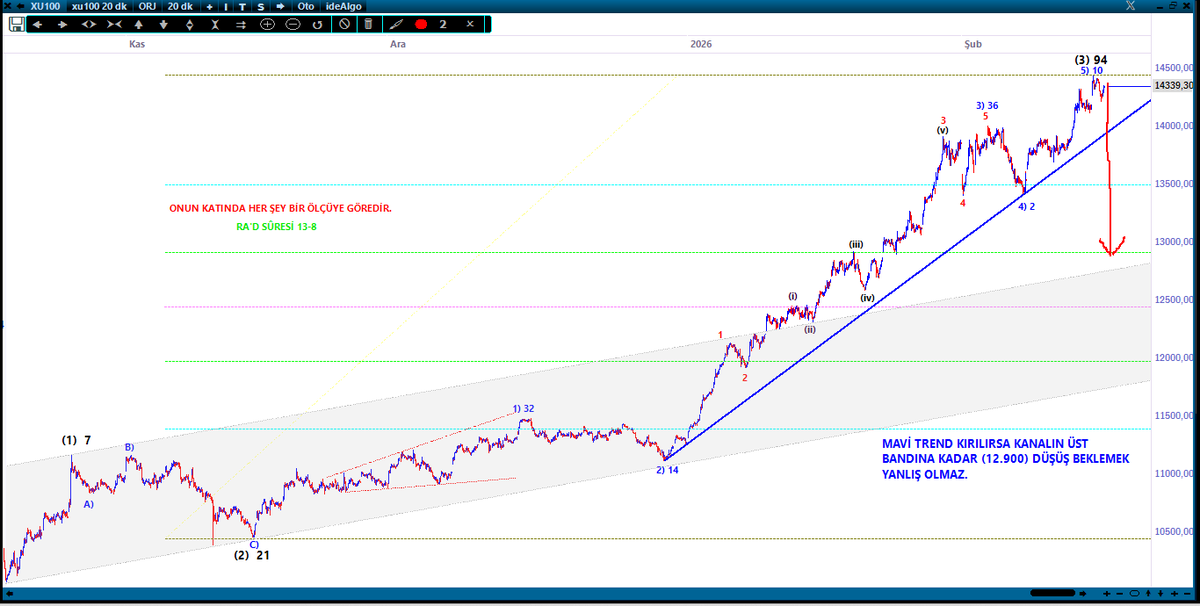Click the expand horizontally (<>) icon
Screen dimensions: 1200x606
pyautogui.click(x=88, y=24)
